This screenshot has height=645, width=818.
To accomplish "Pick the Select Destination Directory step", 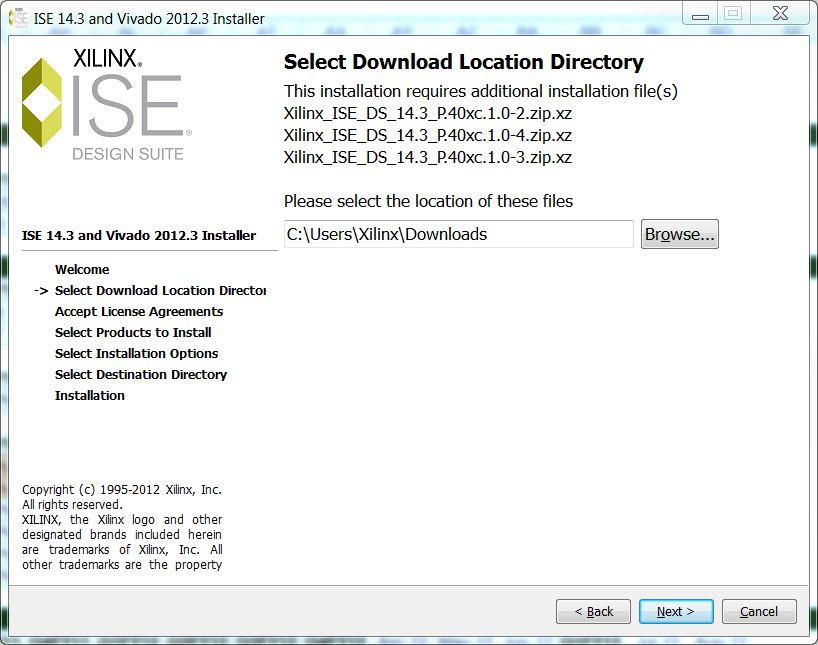I will tap(141, 375).
